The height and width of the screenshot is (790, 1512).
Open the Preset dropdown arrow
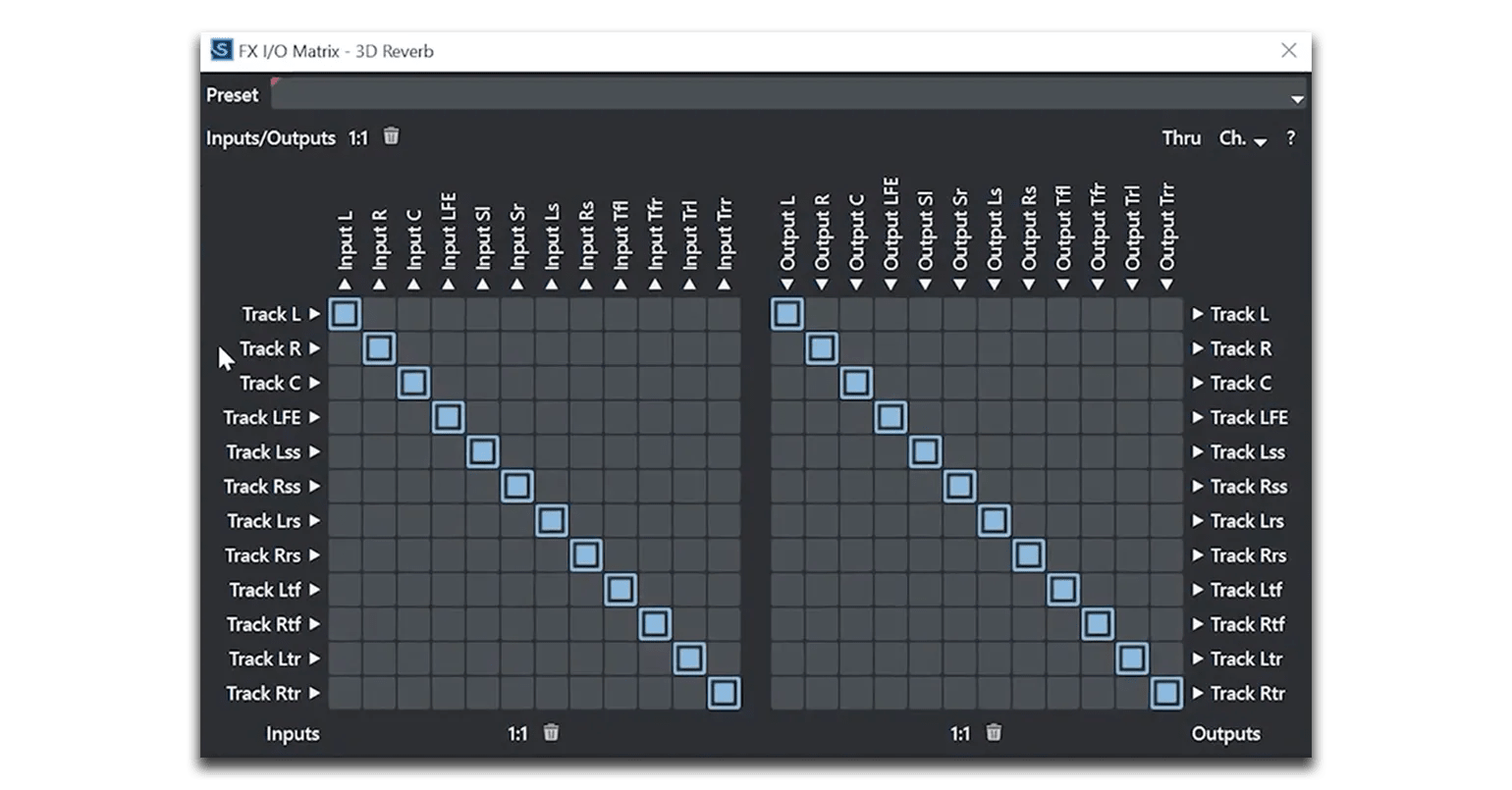pos(1297,98)
